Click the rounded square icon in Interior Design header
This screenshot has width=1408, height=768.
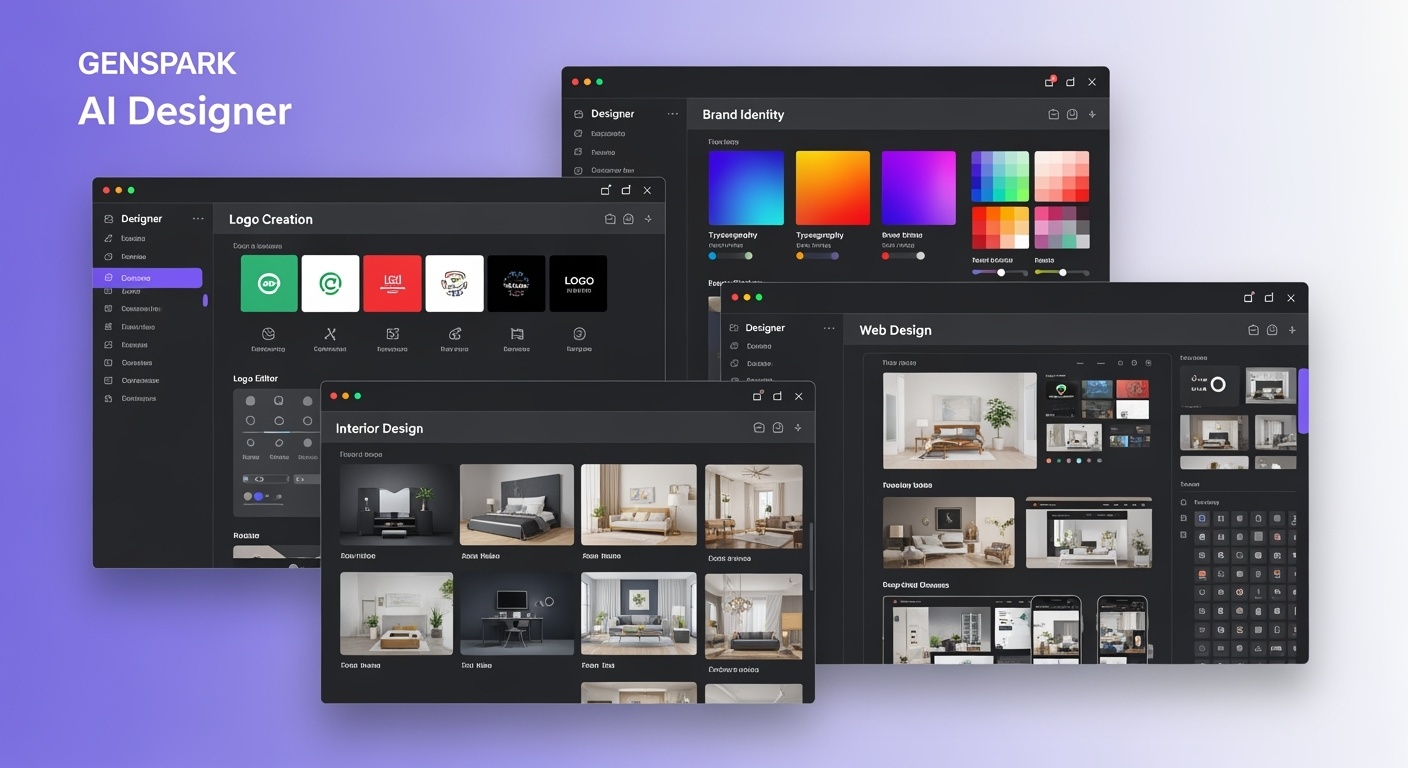tap(778, 428)
